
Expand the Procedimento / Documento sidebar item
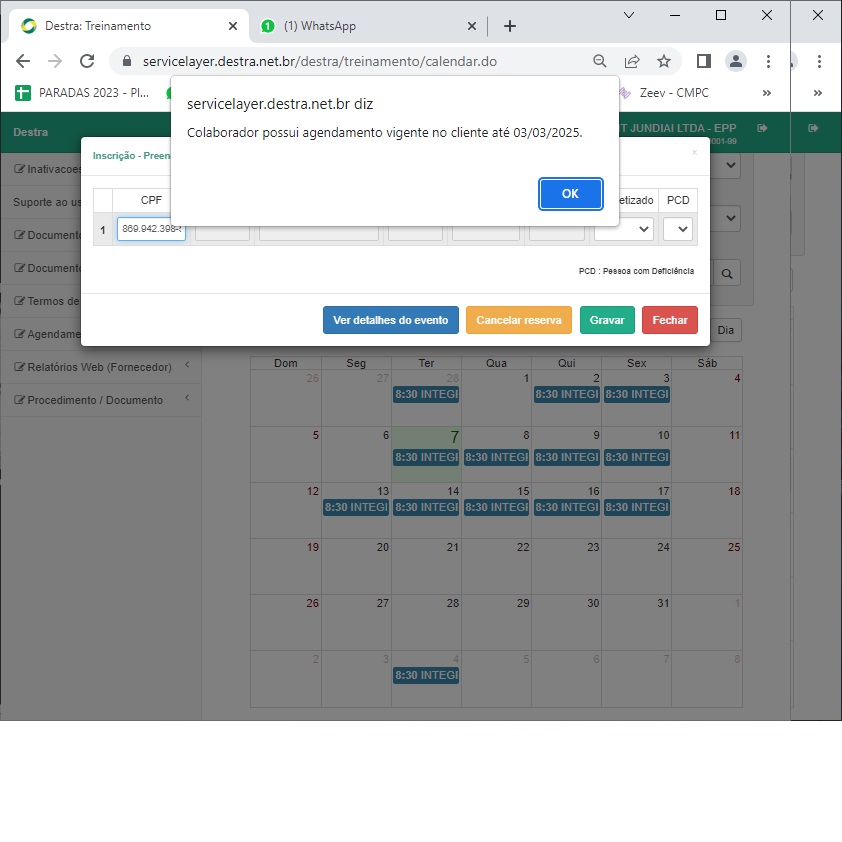pyautogui.click(x=100, y=400)
